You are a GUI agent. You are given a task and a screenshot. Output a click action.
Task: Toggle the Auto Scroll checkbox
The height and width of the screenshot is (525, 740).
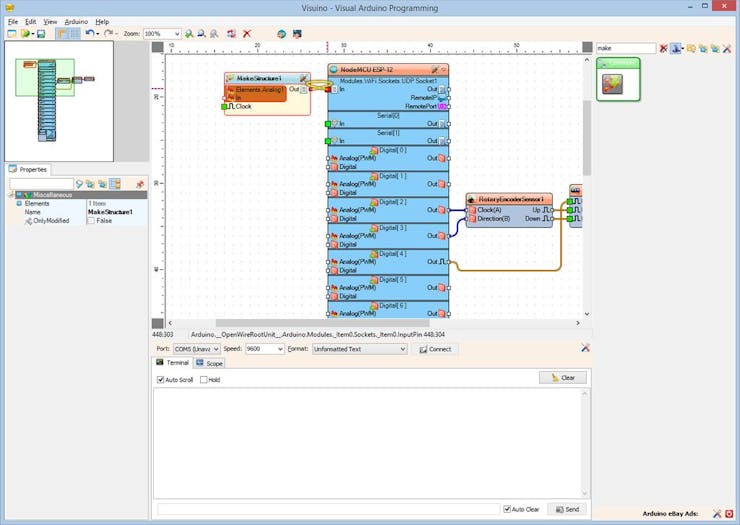[161, 380]
